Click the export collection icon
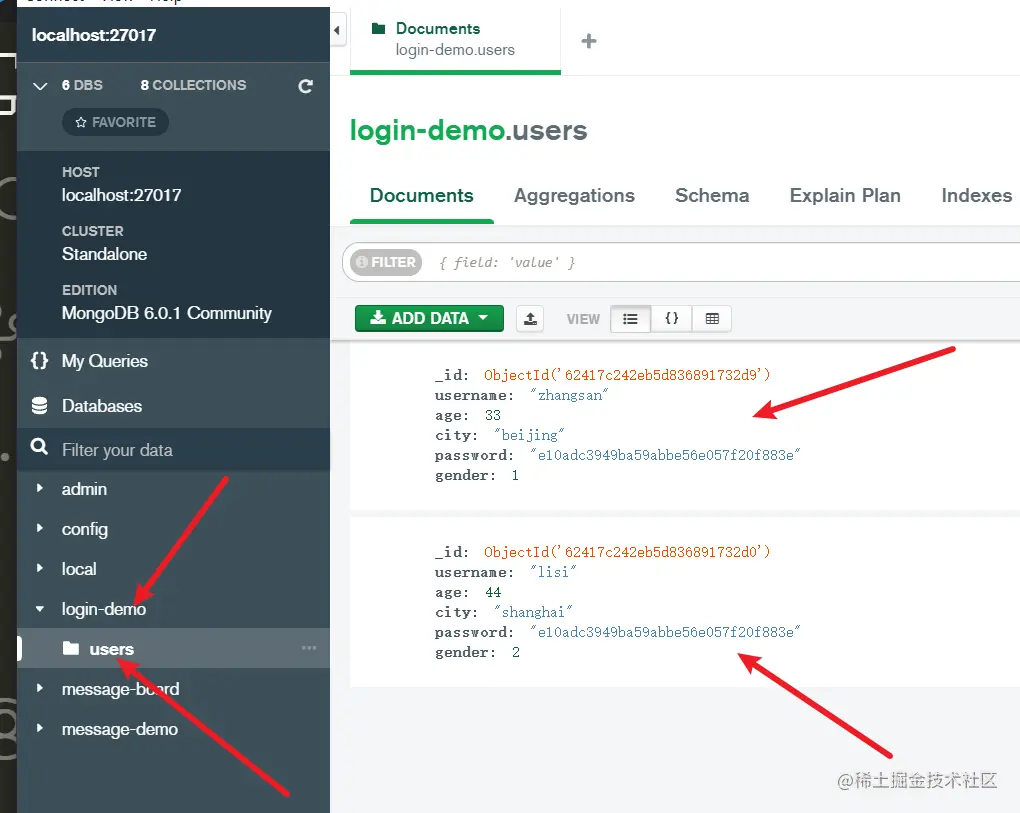 tap(530, 319)
